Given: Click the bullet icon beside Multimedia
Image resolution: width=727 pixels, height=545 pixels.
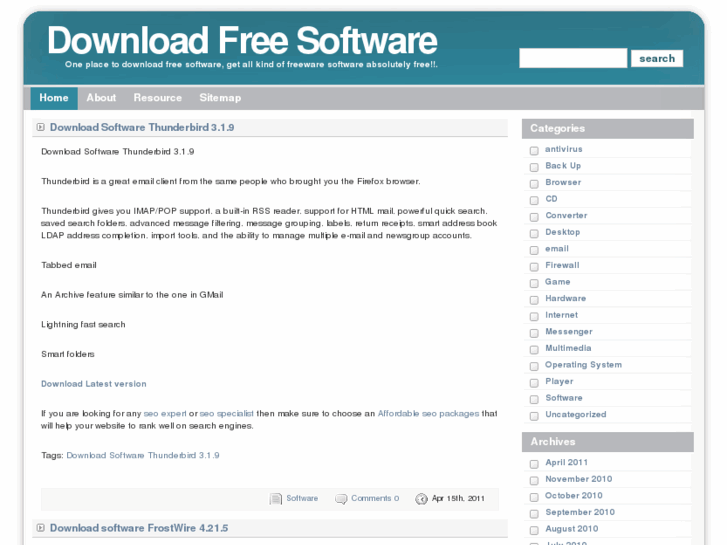Looking at the screenshot, I should pos(534,349).
